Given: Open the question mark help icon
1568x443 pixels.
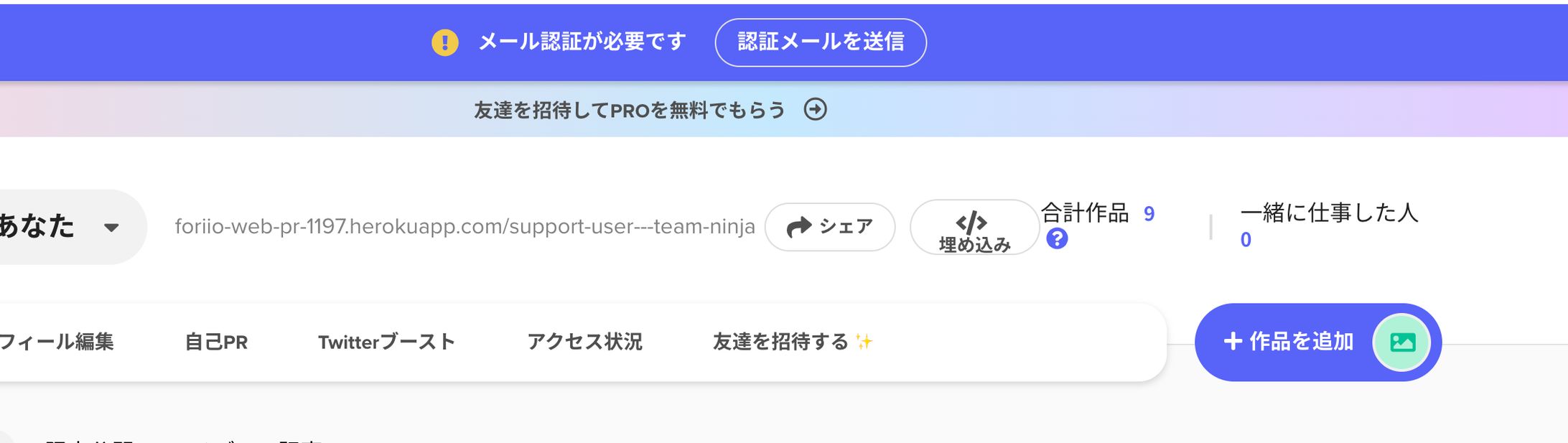Looking at the screenshot, I should point(1056,238).
